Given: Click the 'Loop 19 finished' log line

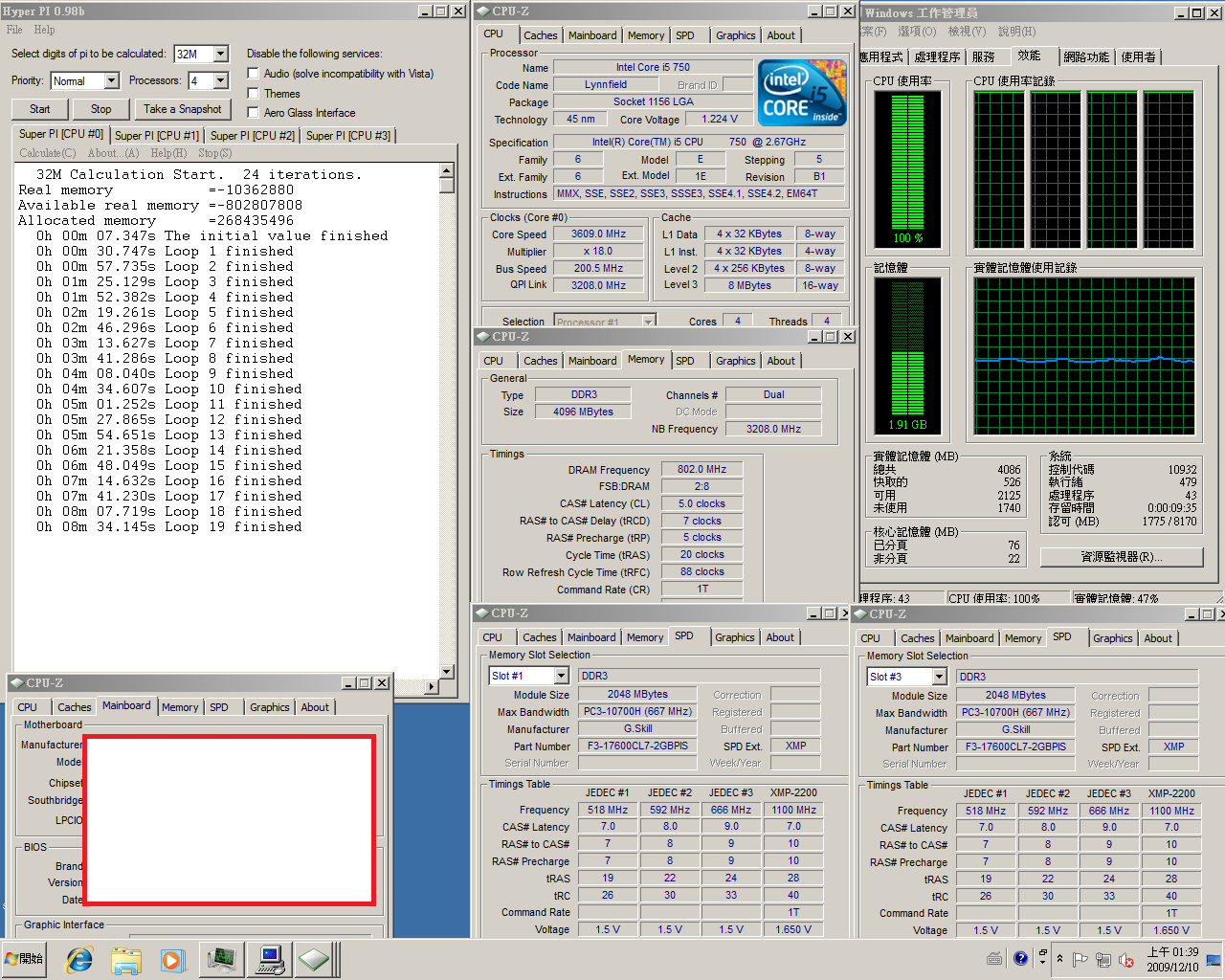Looking at the screenshot, I should click(168, 526).
